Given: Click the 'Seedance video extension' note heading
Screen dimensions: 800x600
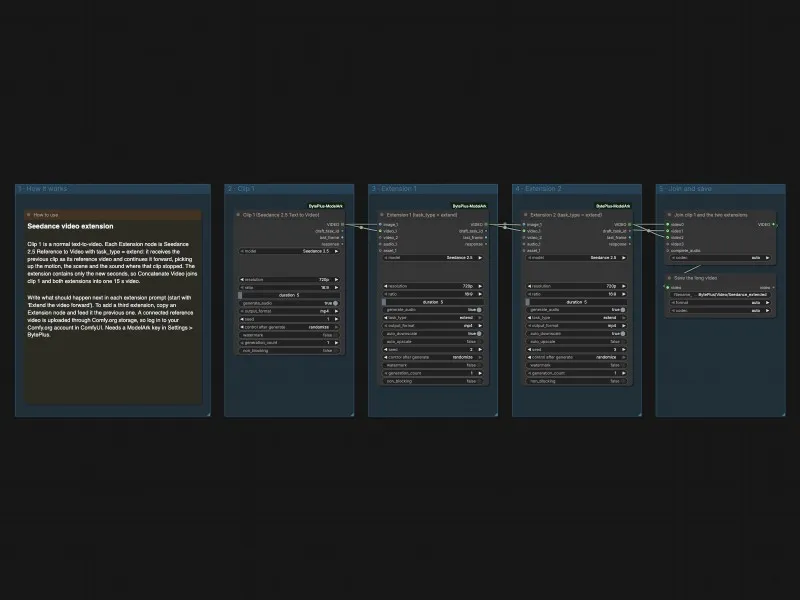Looking at the screenshot, I should point(70,226).
